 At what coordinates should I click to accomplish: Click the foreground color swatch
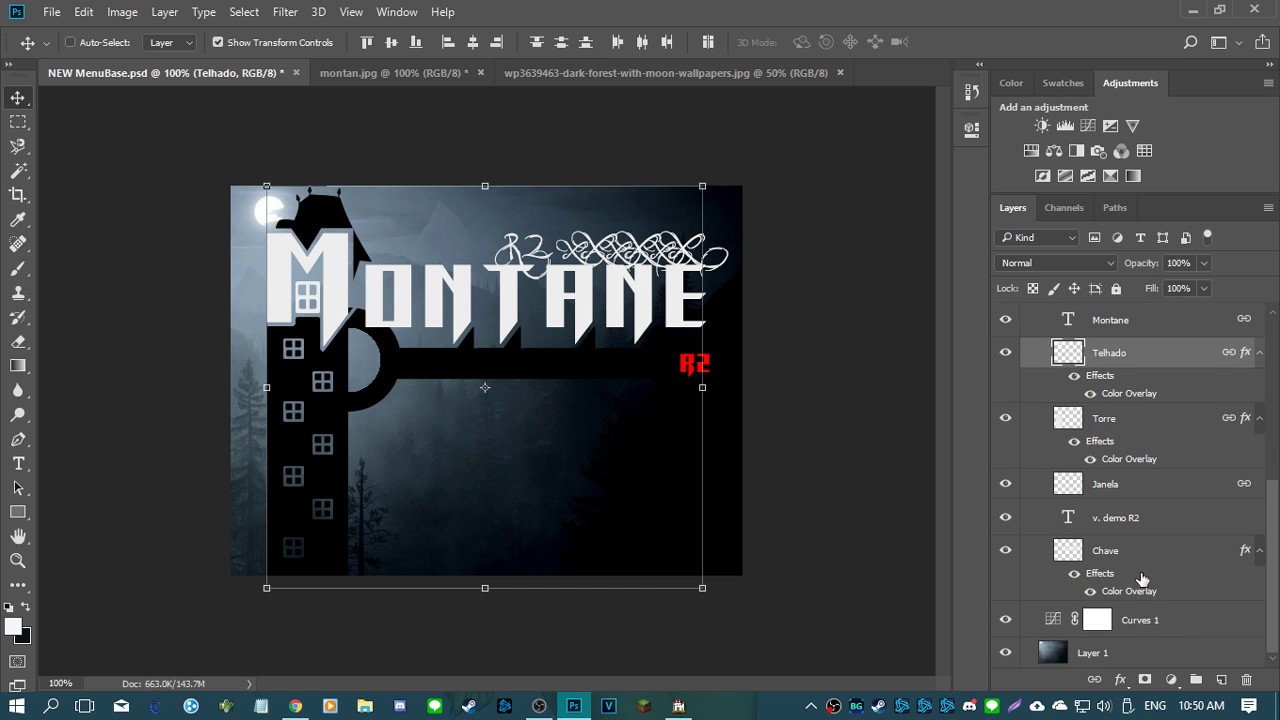point(13,627)
